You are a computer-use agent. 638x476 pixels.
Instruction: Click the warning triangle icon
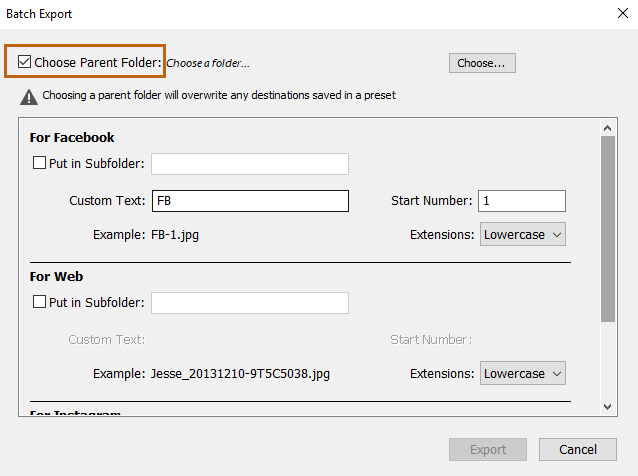tap(29, 96)
